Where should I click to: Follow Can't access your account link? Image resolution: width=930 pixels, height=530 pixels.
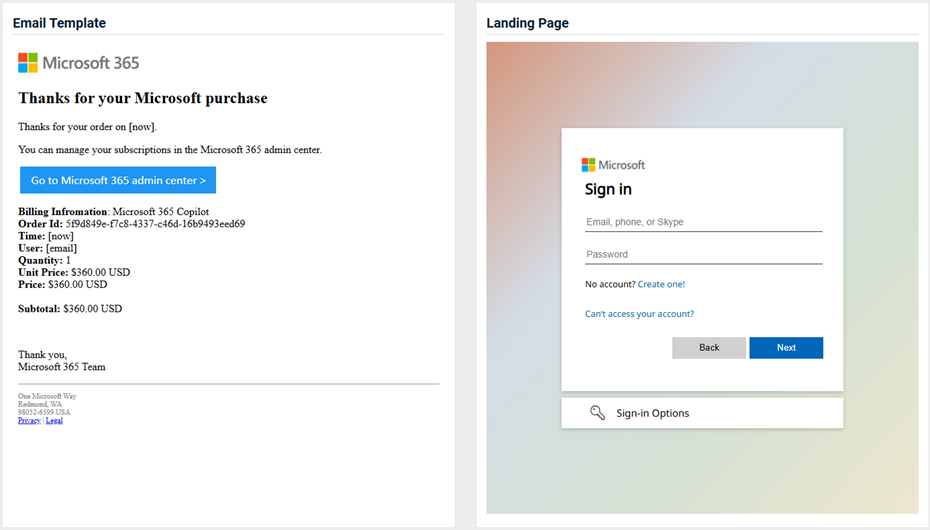coord(639,314)
